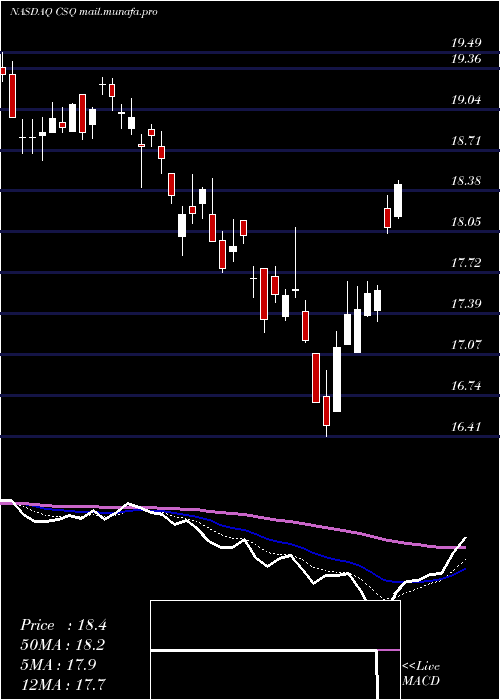Select the 19.49 price level label
The image size is (500, 700).
[466, 43]
